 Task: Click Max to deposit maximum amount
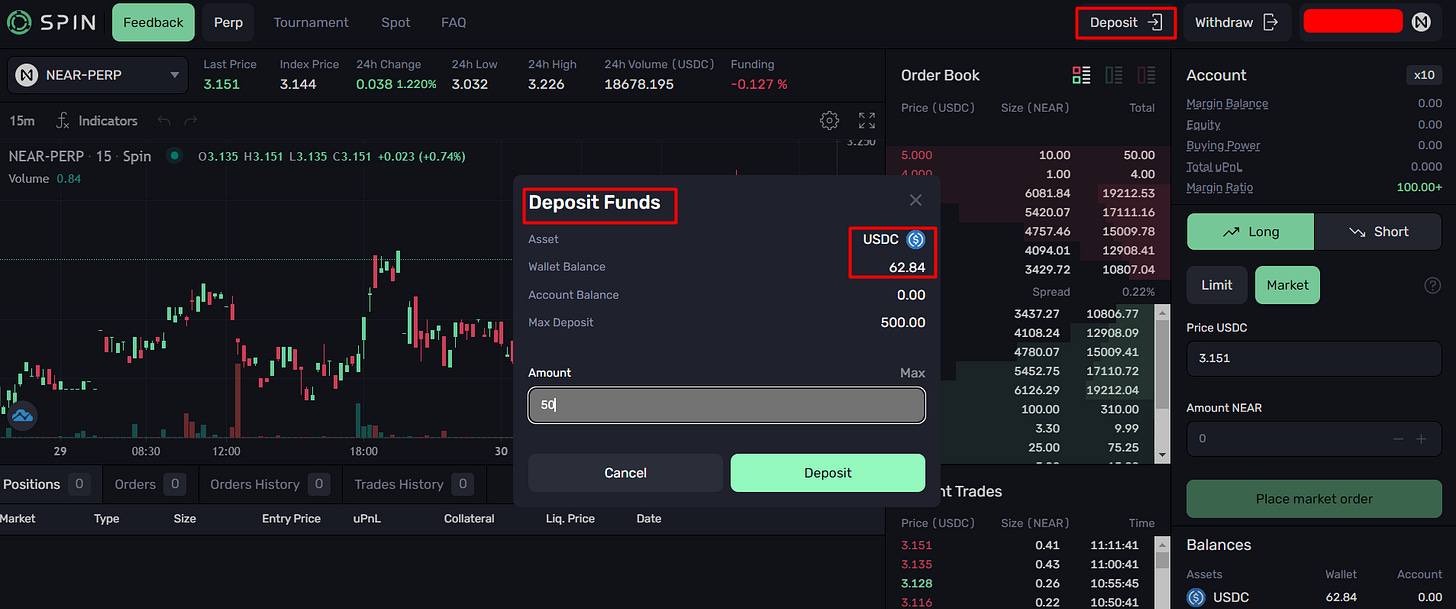pyautogui.click(x=911, y=371)
